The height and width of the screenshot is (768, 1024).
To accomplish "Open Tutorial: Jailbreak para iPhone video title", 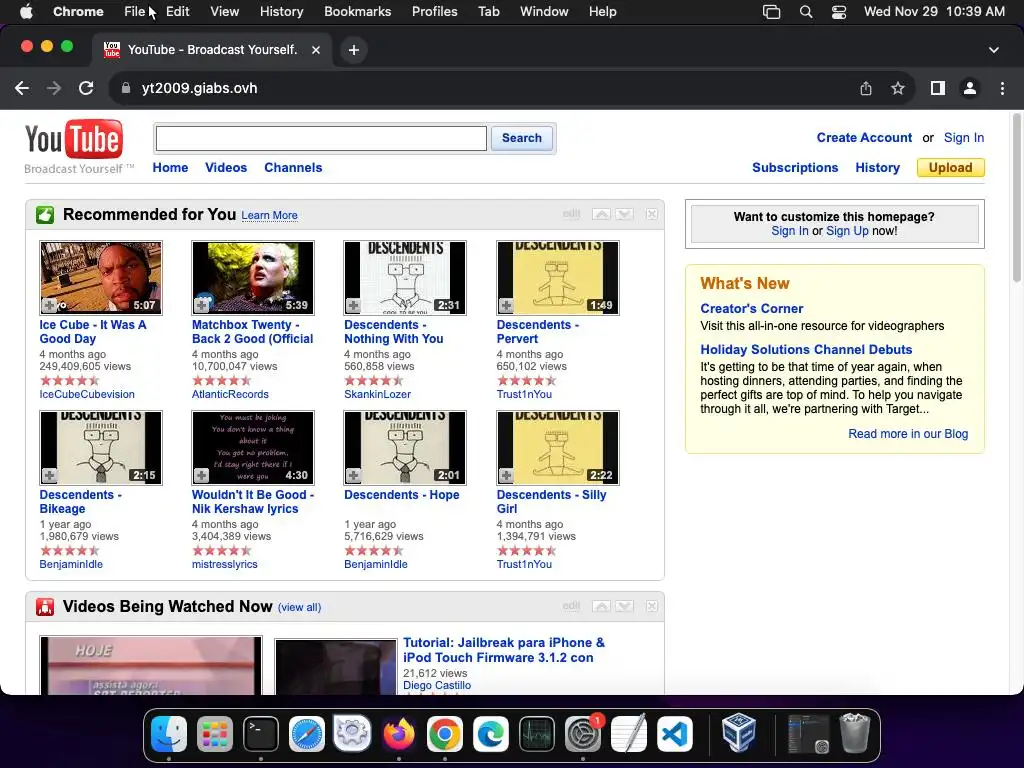I will pyautogui.click(x=504, y=650).
